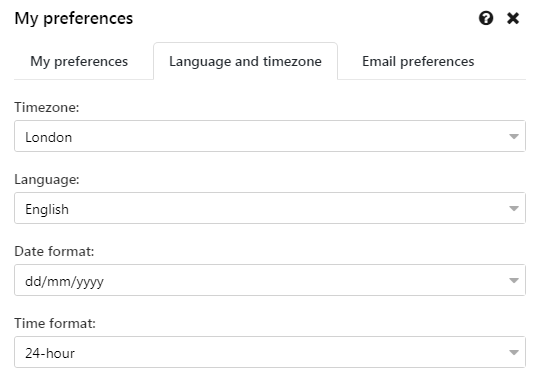This screenshot has height=380, width=533.
Task: Click the selected London value text
Action: click(49, 137)
